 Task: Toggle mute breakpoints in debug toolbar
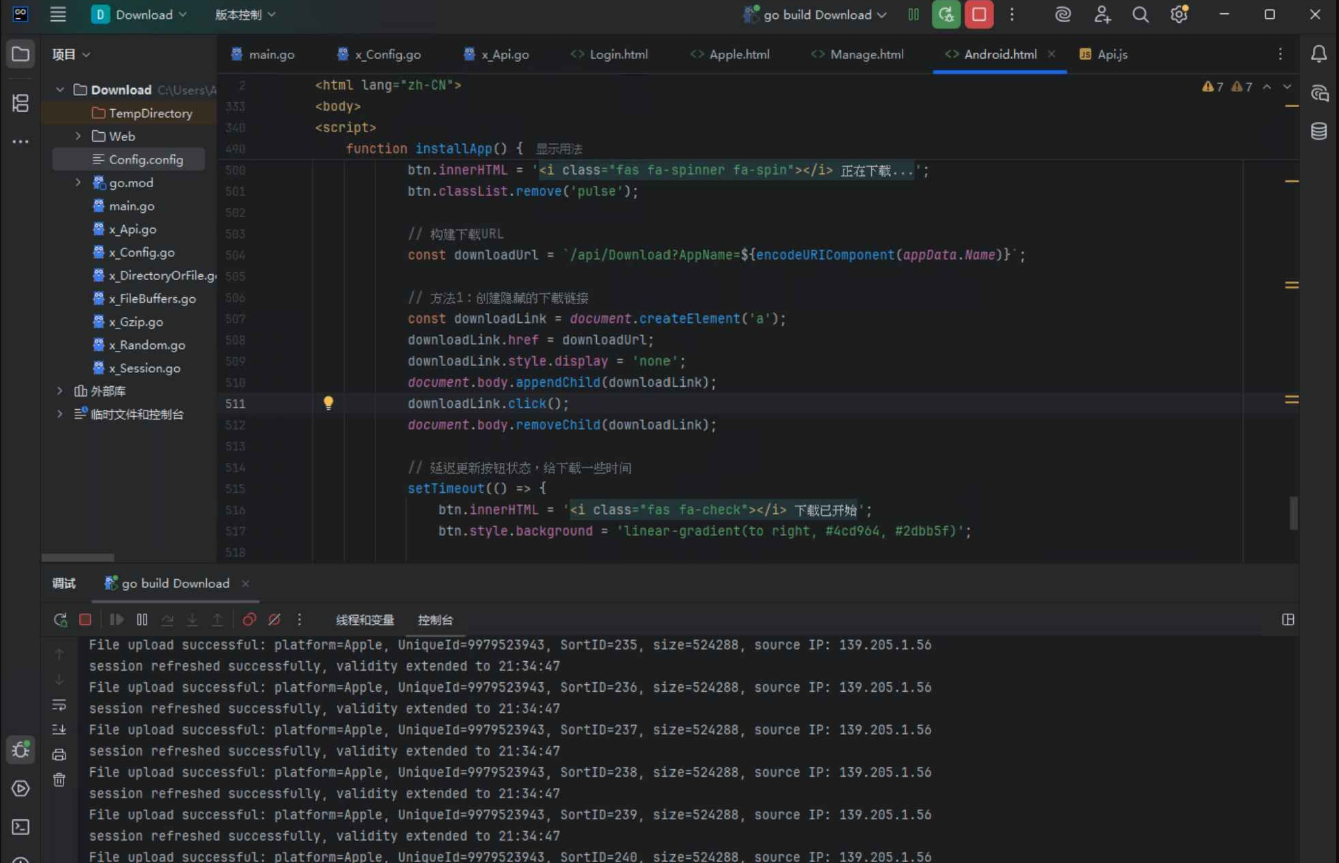tap(274, 620)
